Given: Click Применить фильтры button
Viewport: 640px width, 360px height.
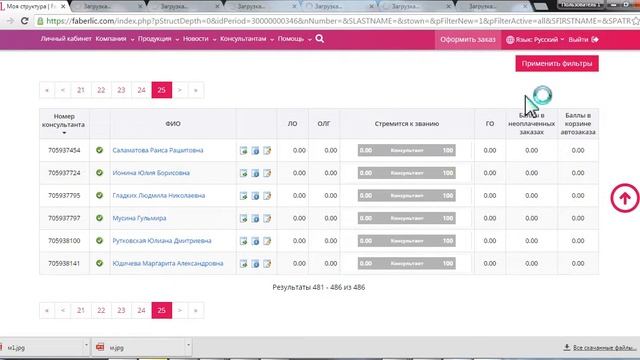Looking at the screenshot, I should coord(557,64).
